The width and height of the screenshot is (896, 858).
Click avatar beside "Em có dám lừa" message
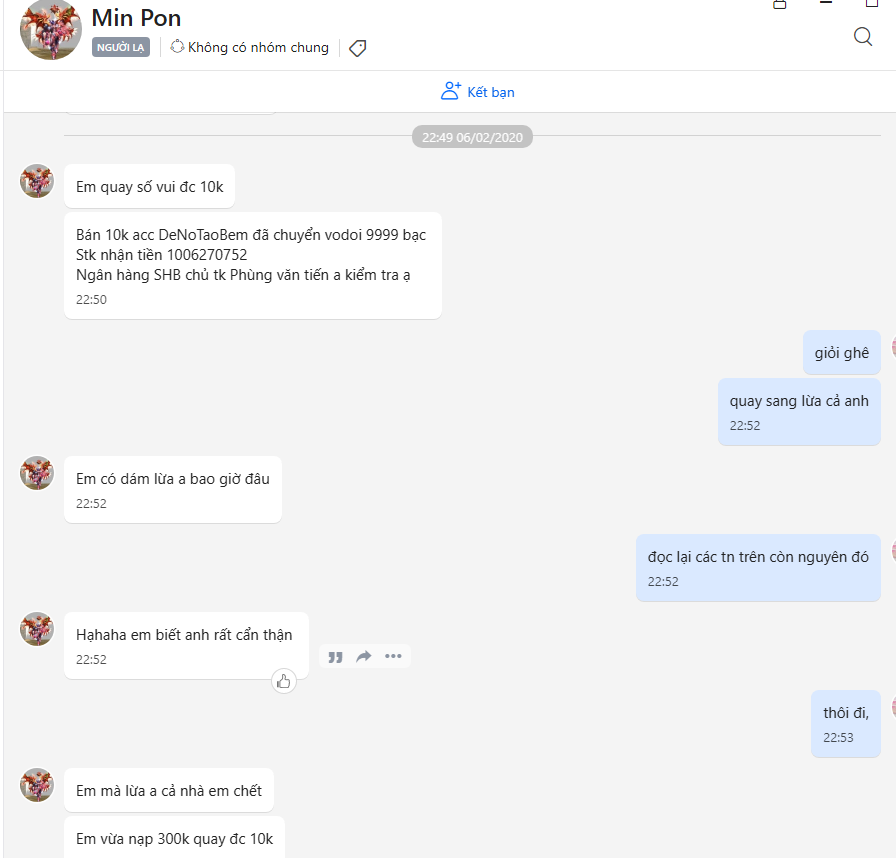tap(37, 473)
